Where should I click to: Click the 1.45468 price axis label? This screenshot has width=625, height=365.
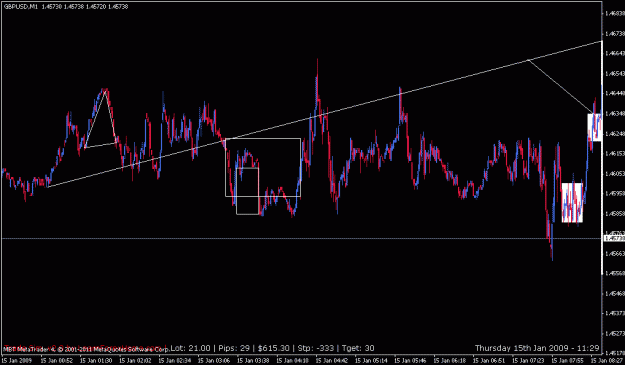[615, 293]
